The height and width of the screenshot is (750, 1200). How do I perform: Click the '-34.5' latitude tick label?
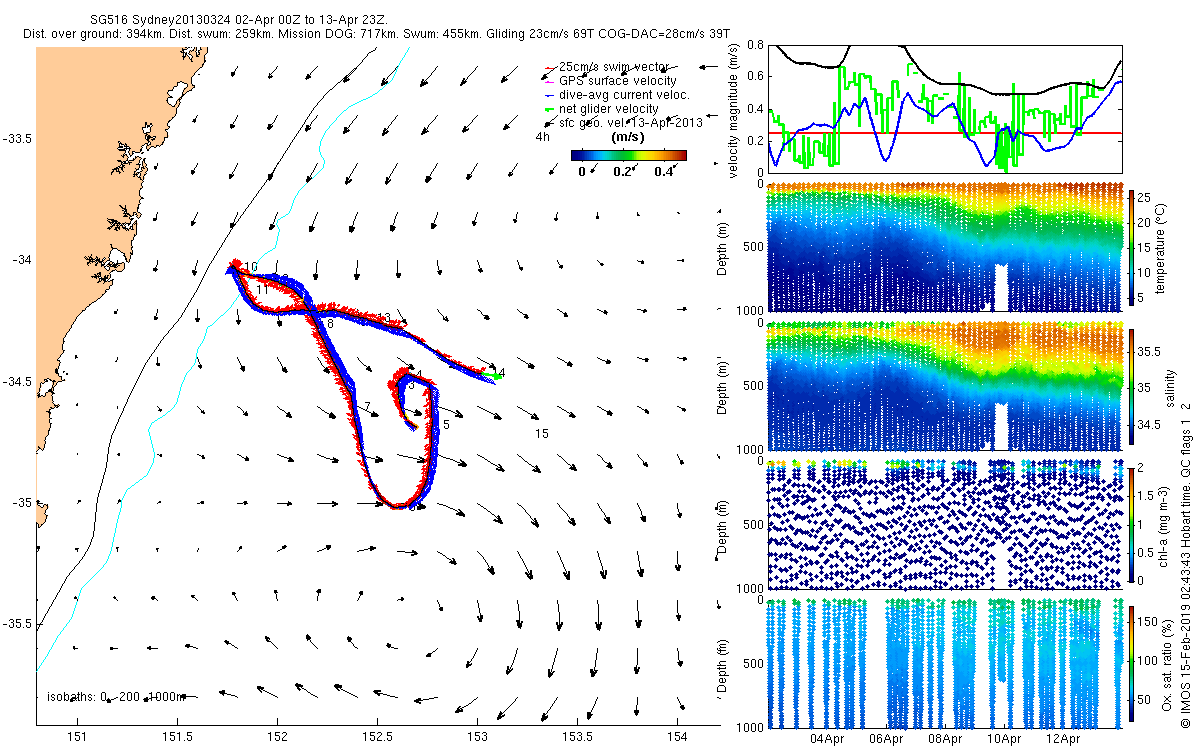click(17, 381)
